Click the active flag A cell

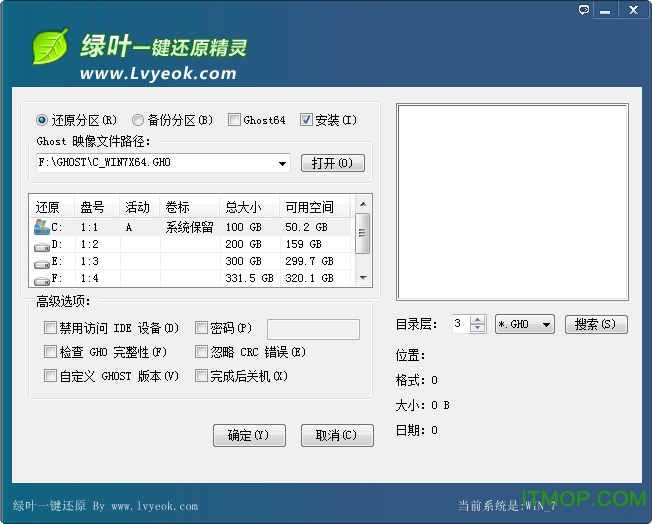128,227
